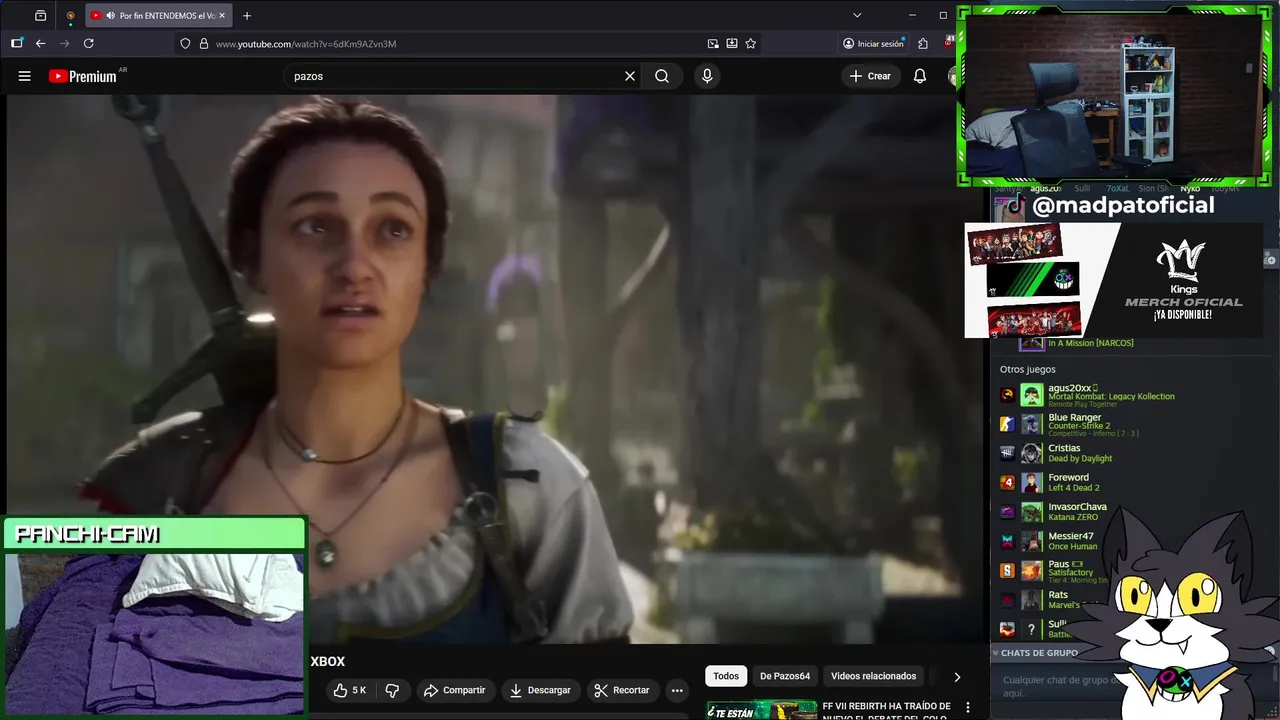
Task: Click the Satisfactory game icon
Action: point(1007,570)
